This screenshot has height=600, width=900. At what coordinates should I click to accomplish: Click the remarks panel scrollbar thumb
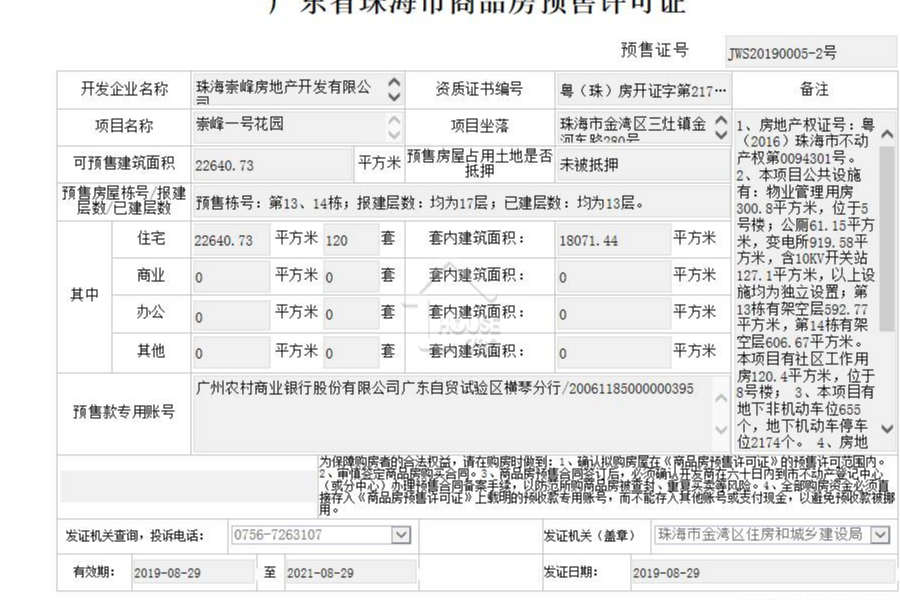[x=887, y=238]
